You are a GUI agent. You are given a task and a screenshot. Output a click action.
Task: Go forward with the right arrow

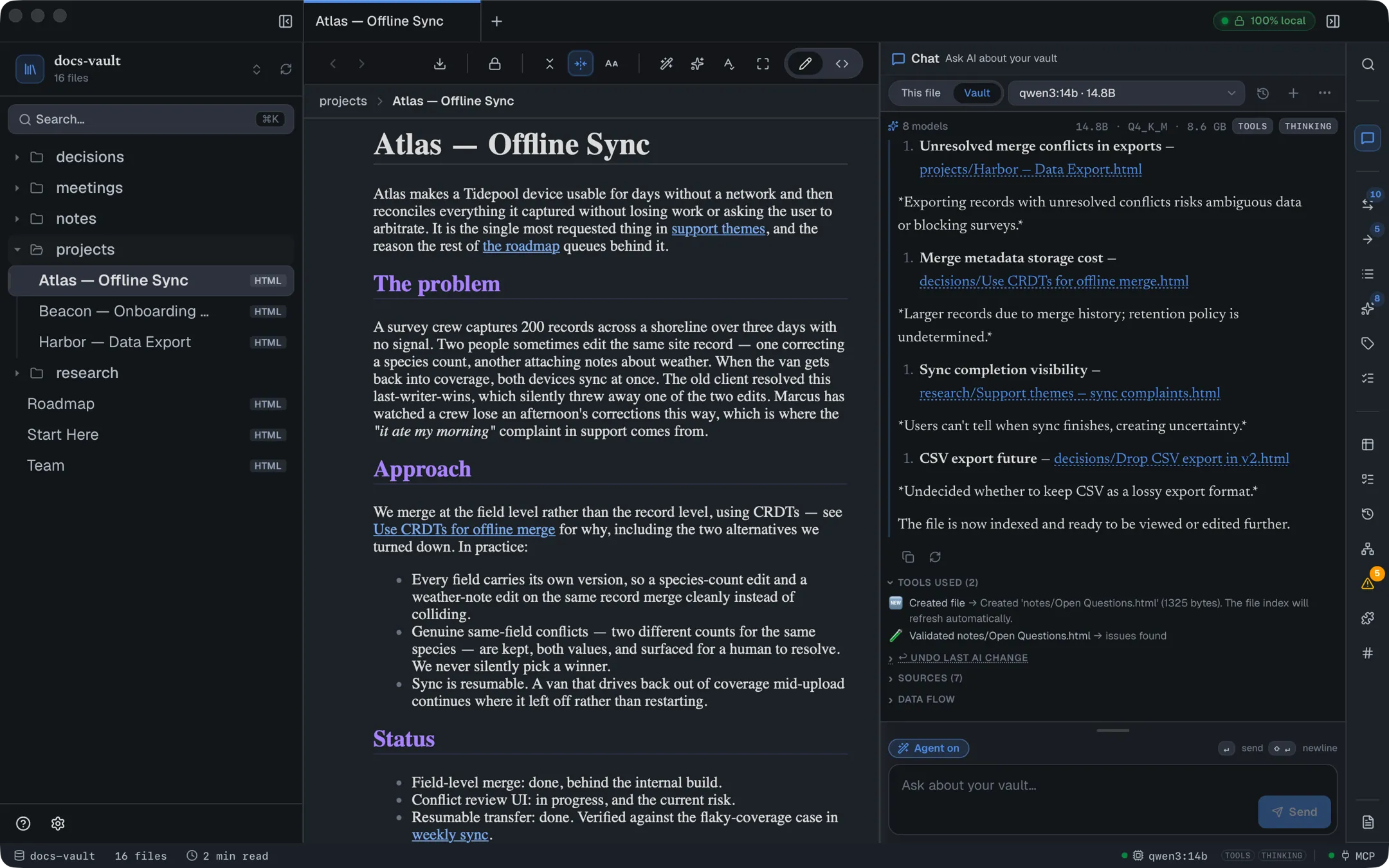[x=361, y=64]
